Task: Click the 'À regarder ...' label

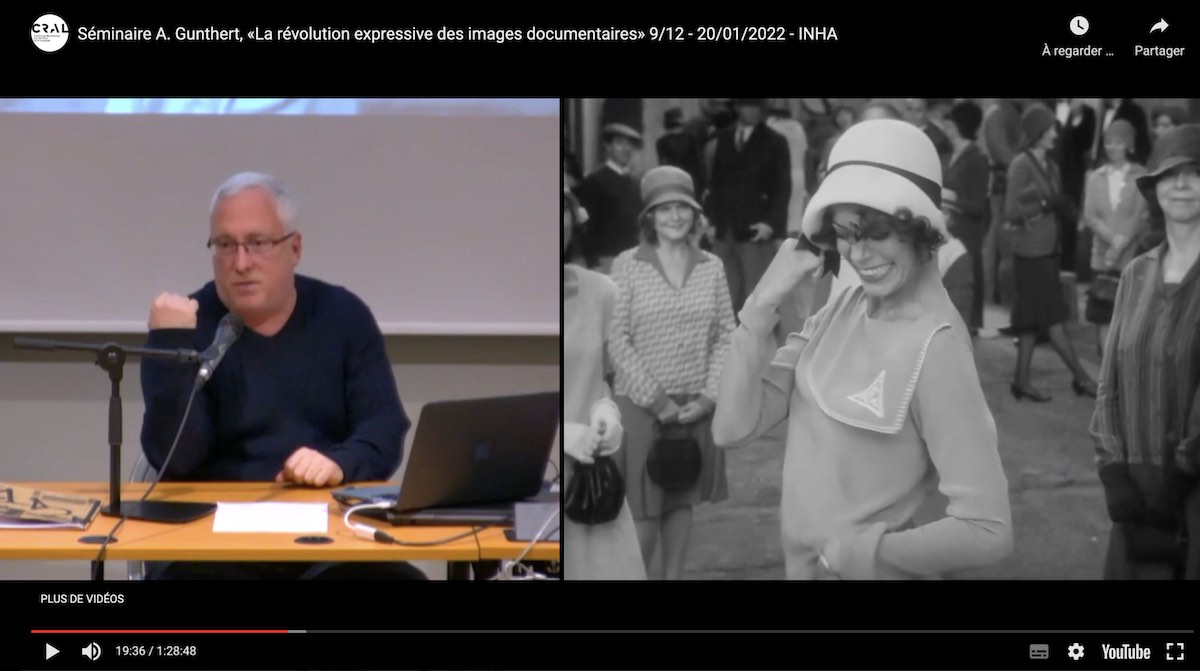Action: pos(1078,51)
